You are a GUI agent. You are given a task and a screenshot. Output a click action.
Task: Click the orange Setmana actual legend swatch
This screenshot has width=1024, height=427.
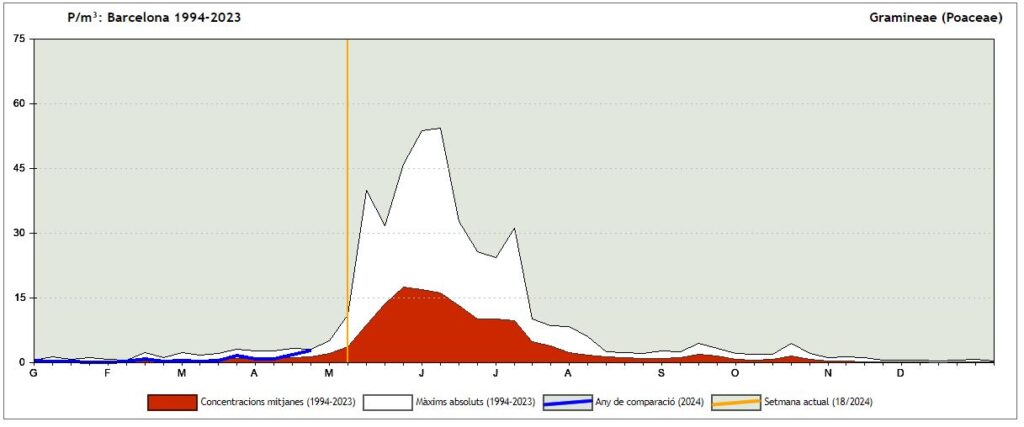pos(736,402)
